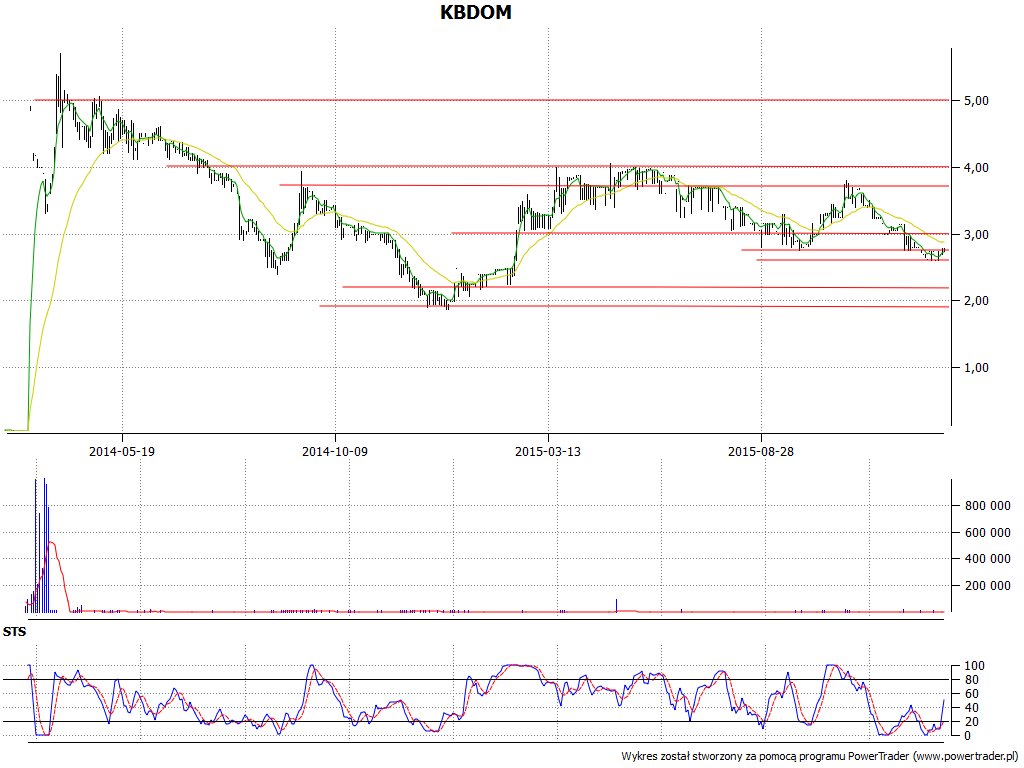Click the 400 000 volume axis label
This screenshot has width=1024, height=768.
[x=987, y=559]
